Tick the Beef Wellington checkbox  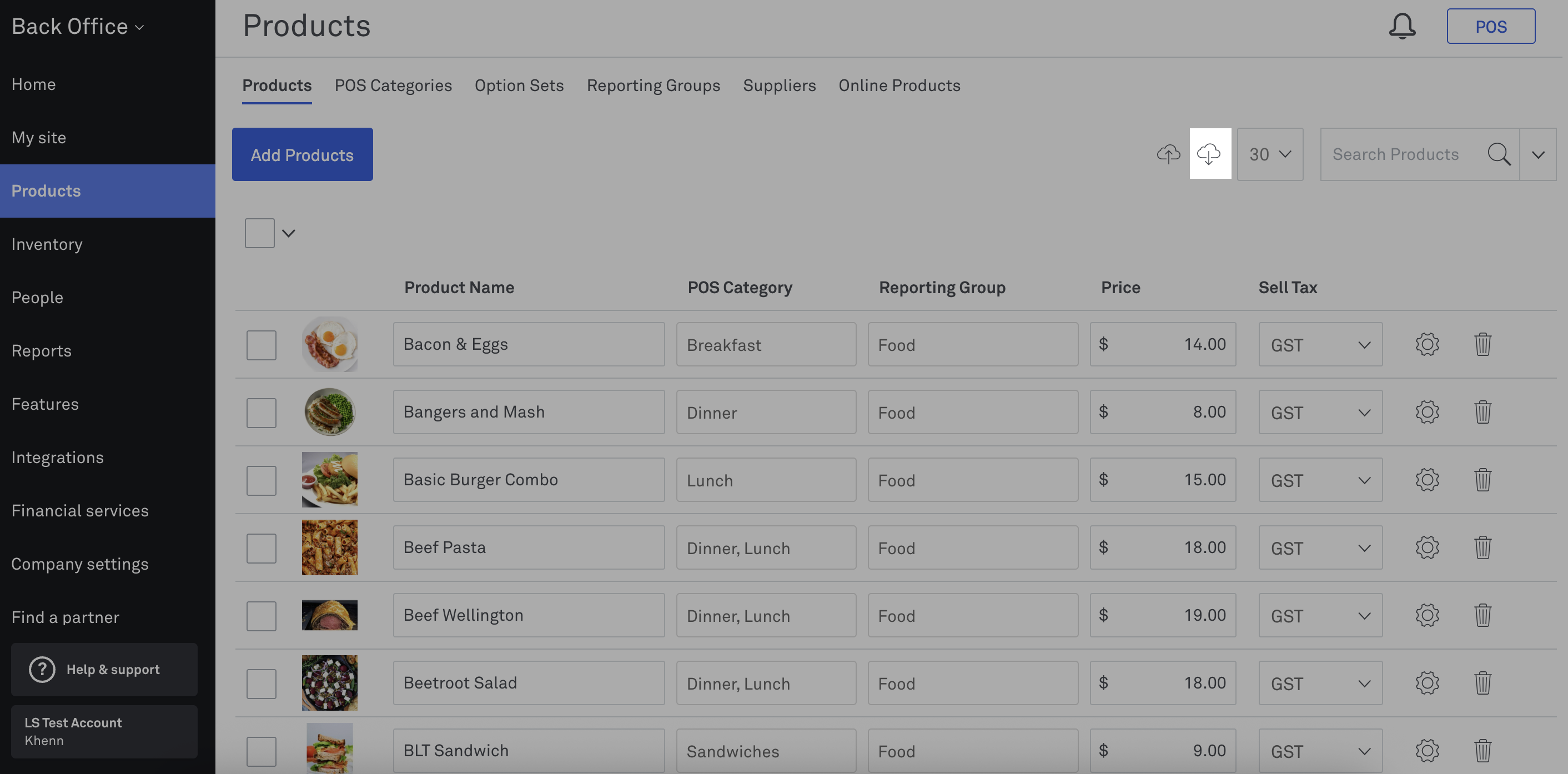coord(261,616)
